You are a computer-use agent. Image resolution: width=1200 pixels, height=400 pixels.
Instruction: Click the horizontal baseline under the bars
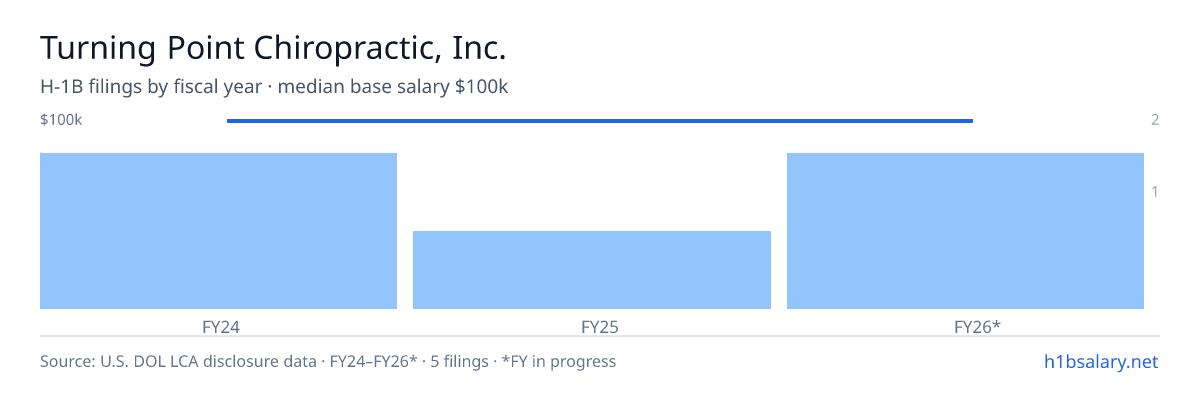click(x=600, y=336)
